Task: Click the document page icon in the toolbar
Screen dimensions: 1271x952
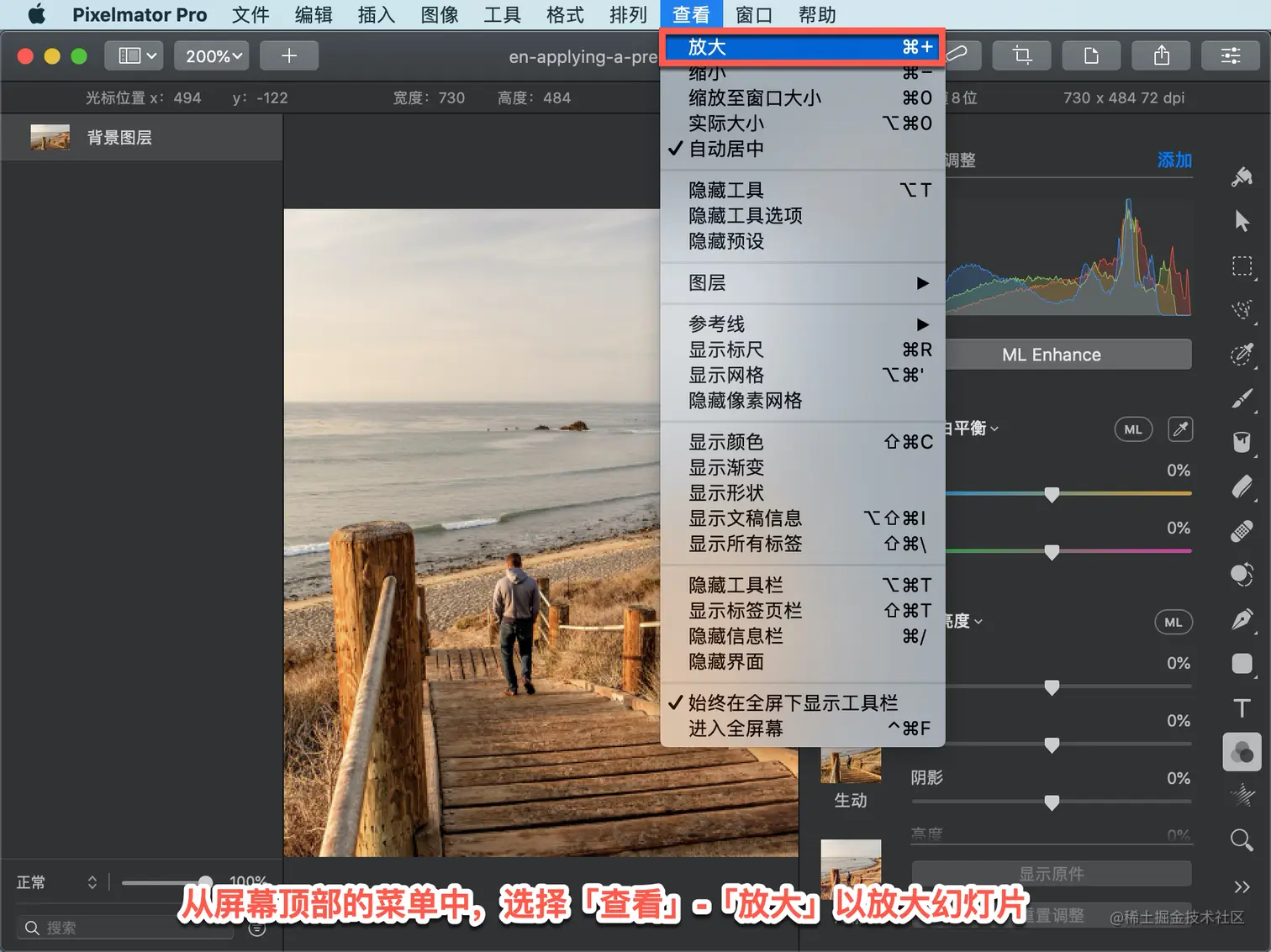Action: pos(1091,55)
